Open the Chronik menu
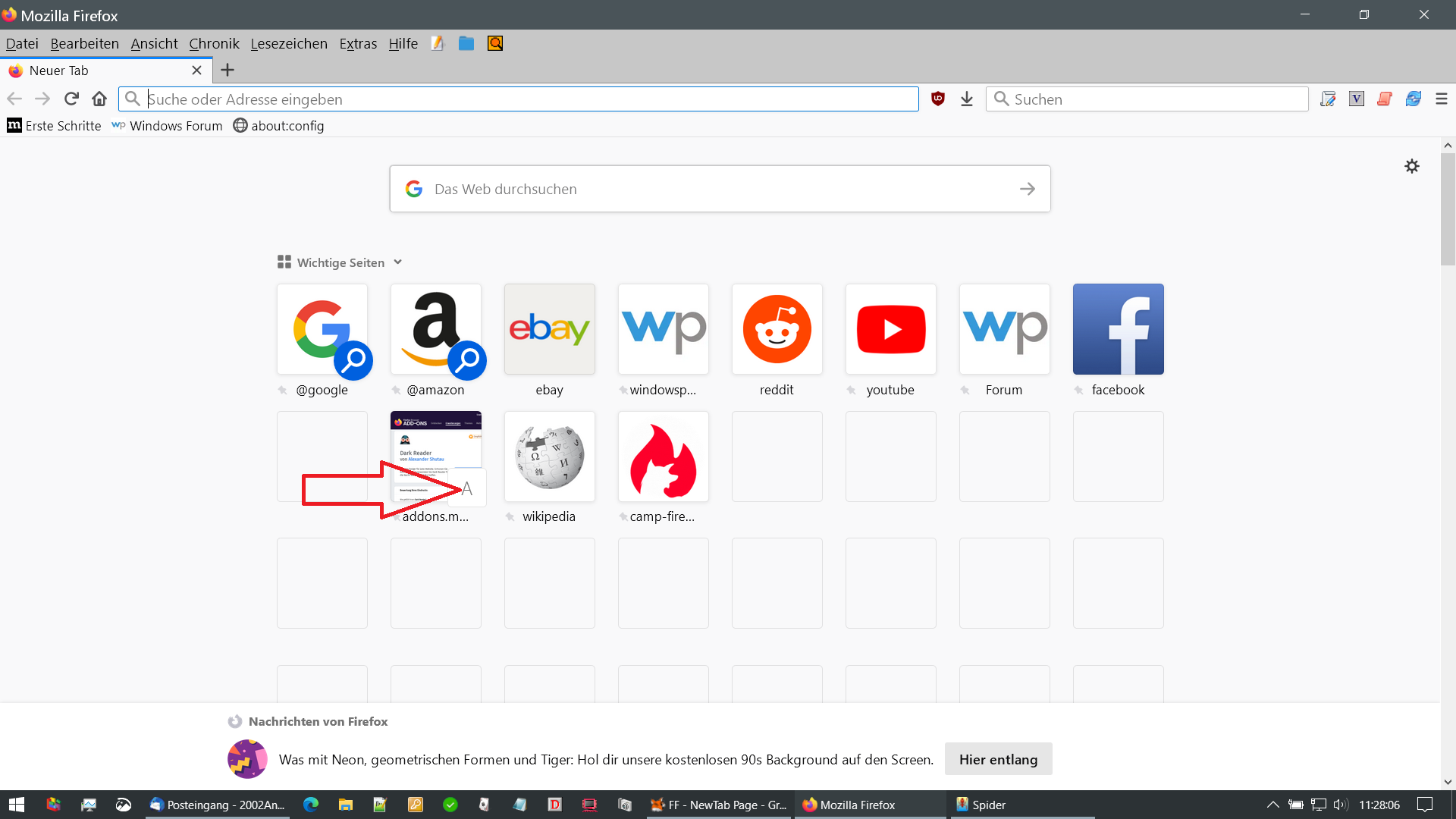 [214, 43]
